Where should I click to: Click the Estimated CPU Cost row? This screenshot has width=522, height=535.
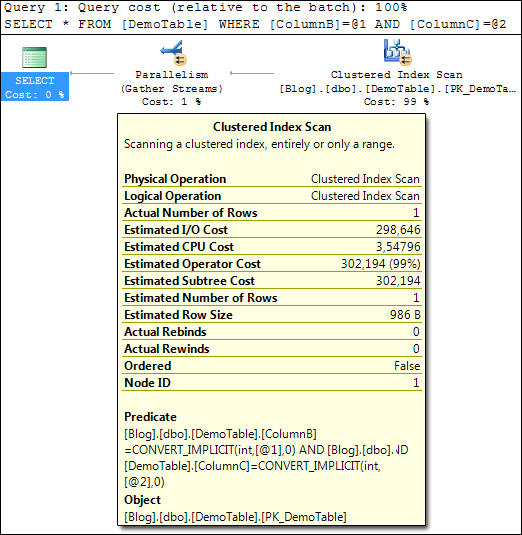click(272, 247)
